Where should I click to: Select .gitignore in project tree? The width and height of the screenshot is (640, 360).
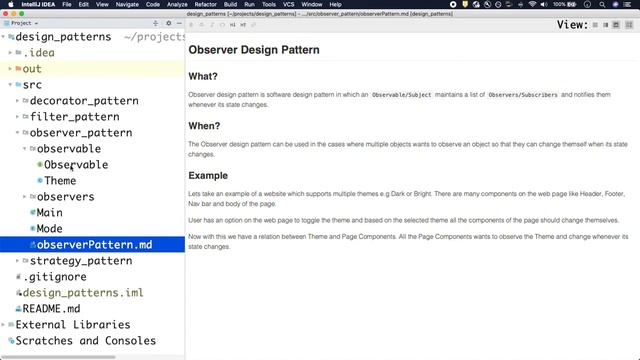(x=55, y=277)
